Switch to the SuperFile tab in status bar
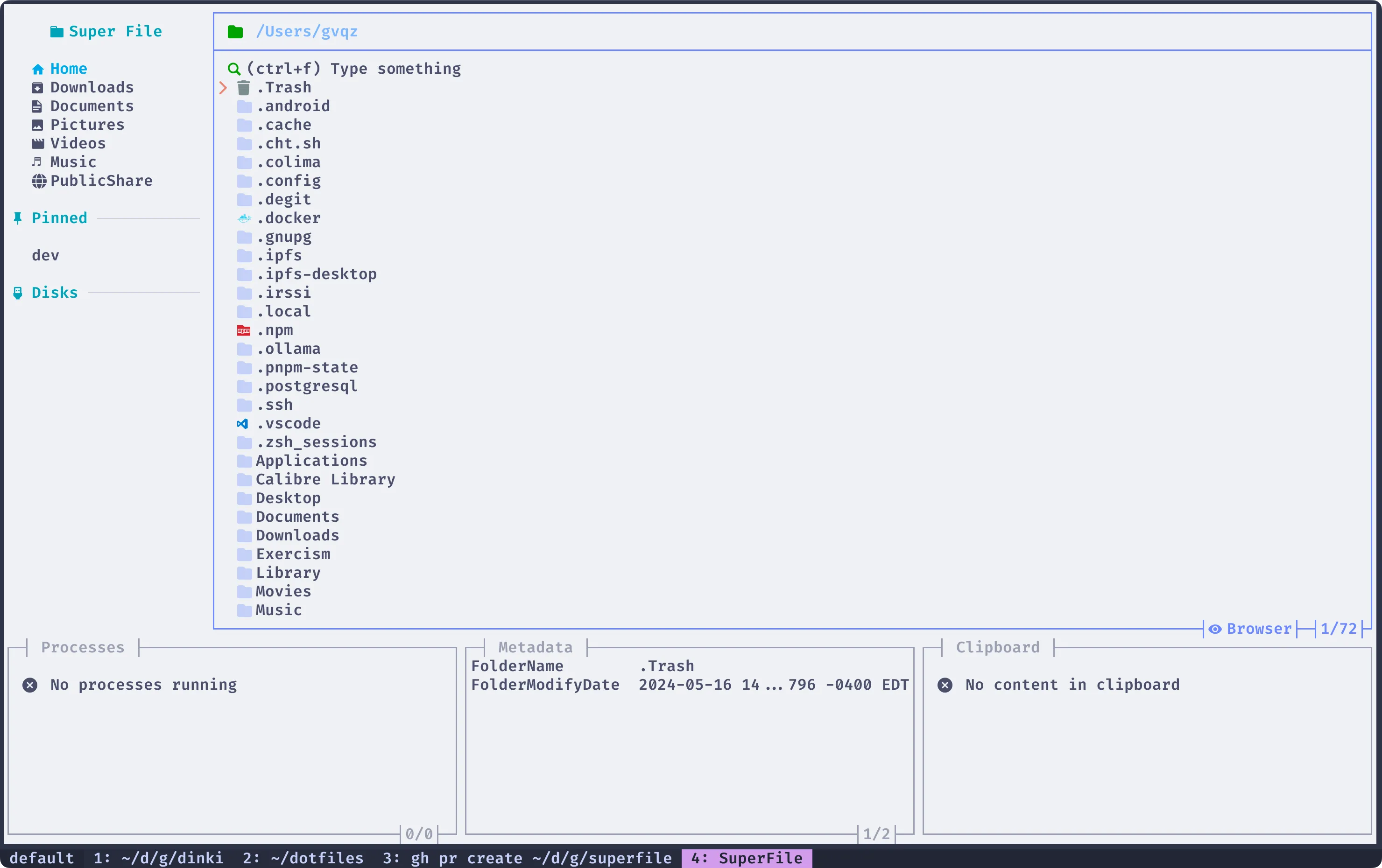Image resolution: width=1382 pixels, height=868 pixels. 746,858
